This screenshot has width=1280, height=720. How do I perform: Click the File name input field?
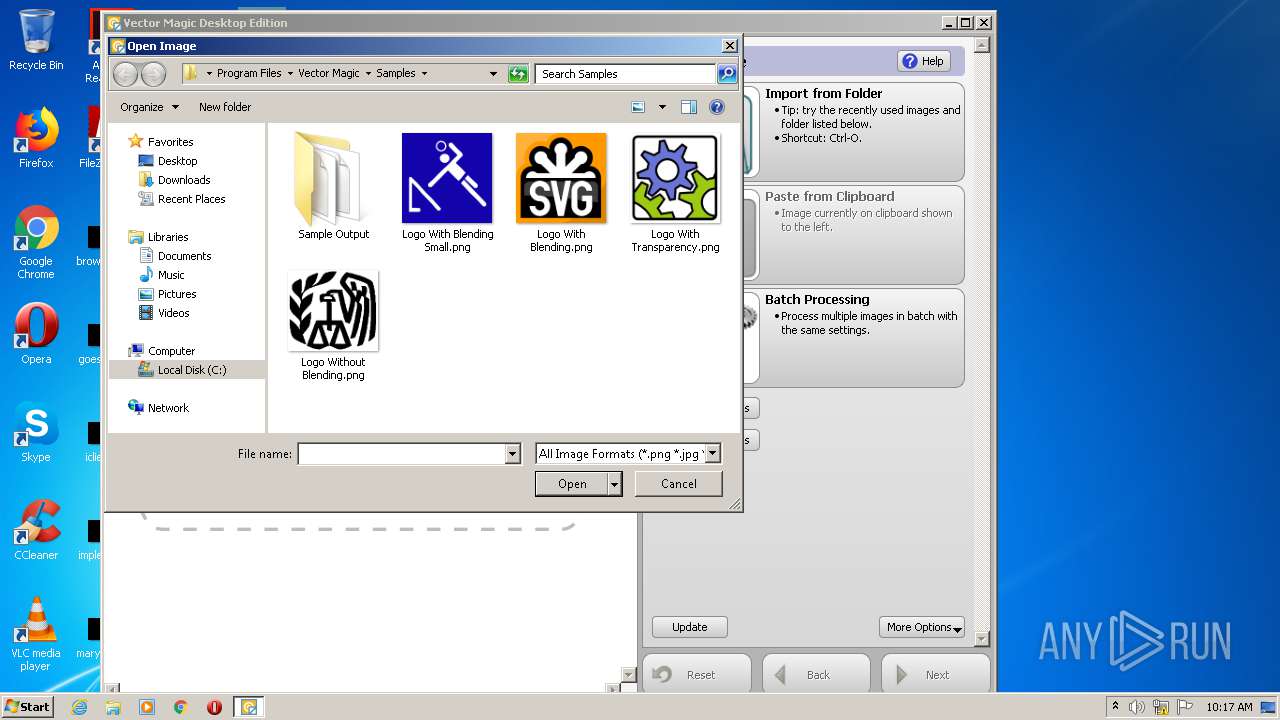pos(401,454)
